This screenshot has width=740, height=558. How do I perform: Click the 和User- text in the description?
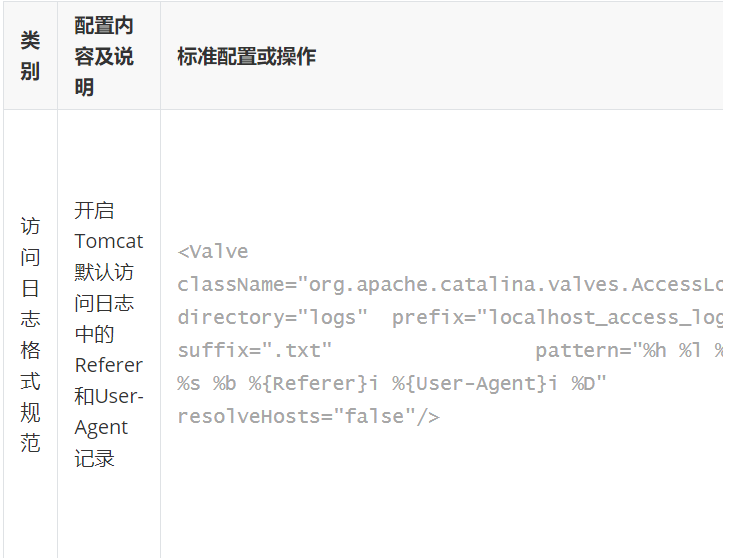click(109, 396)
